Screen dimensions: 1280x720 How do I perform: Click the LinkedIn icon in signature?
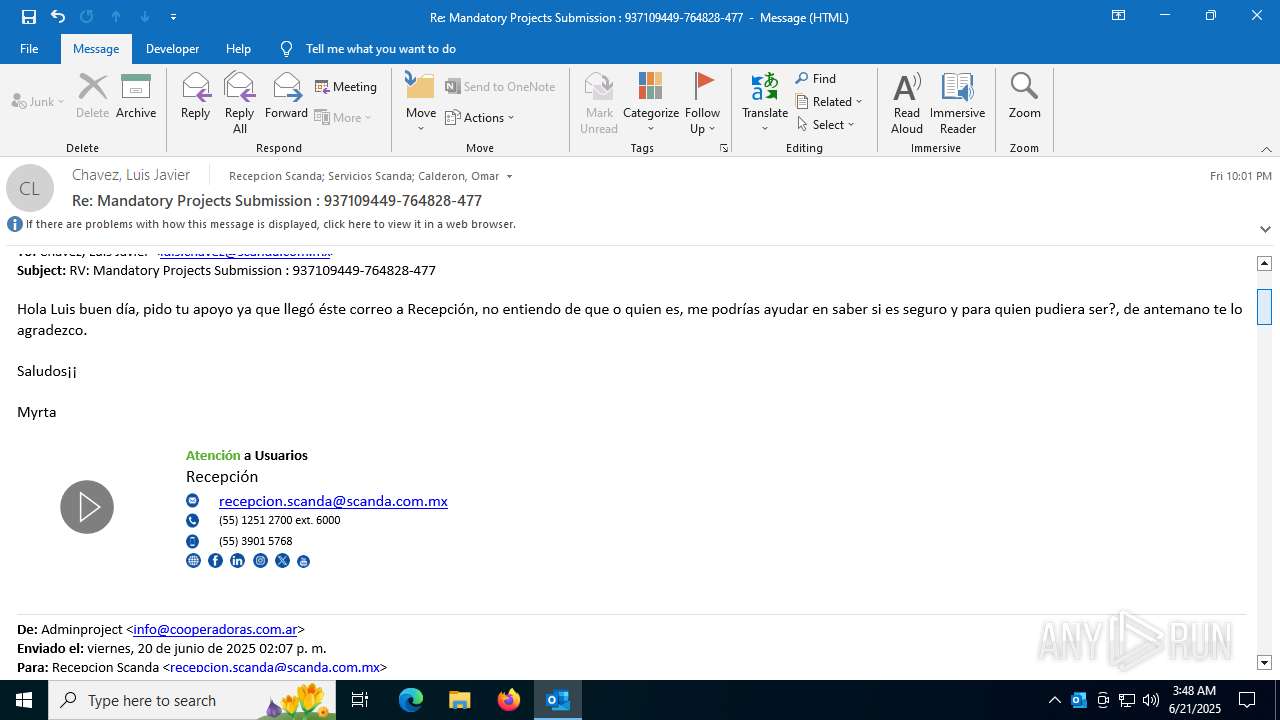click(237, 561)
